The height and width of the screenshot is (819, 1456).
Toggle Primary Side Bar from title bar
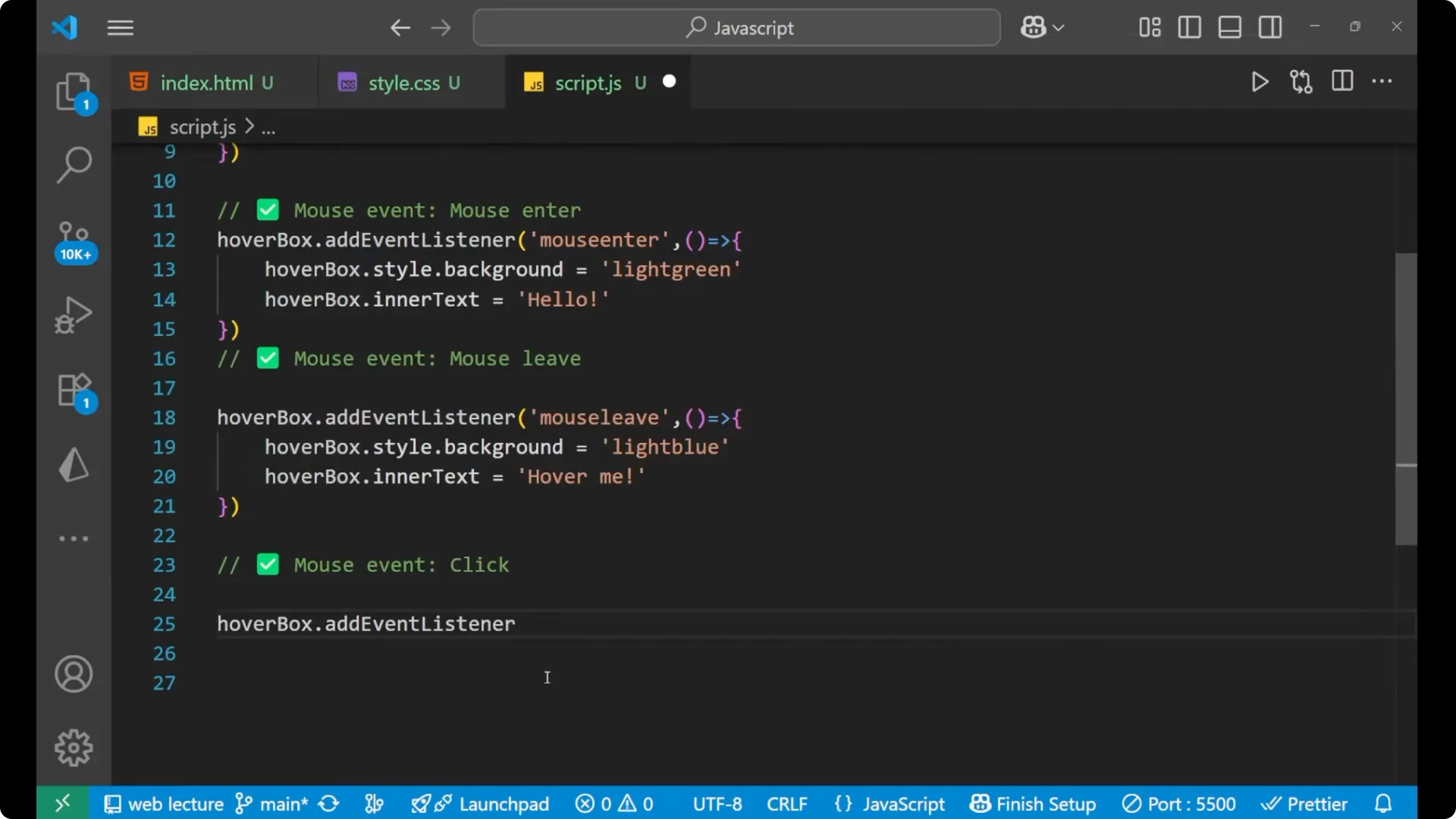1189,27
